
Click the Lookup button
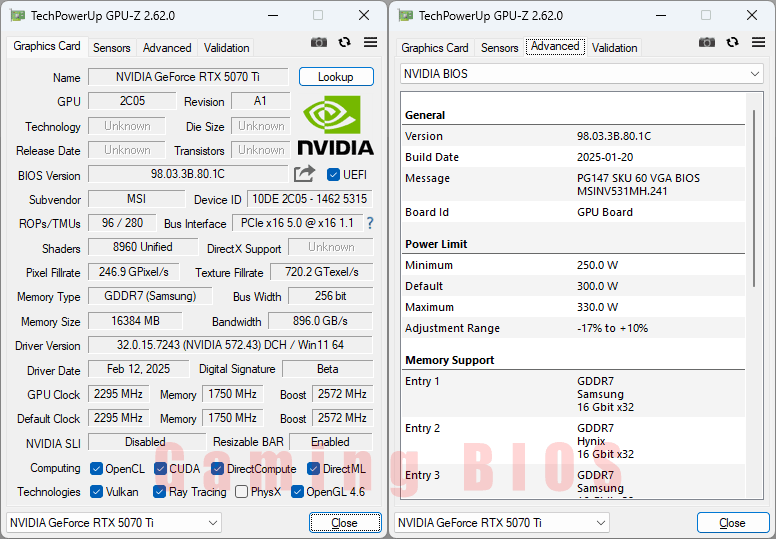(336, 77)
